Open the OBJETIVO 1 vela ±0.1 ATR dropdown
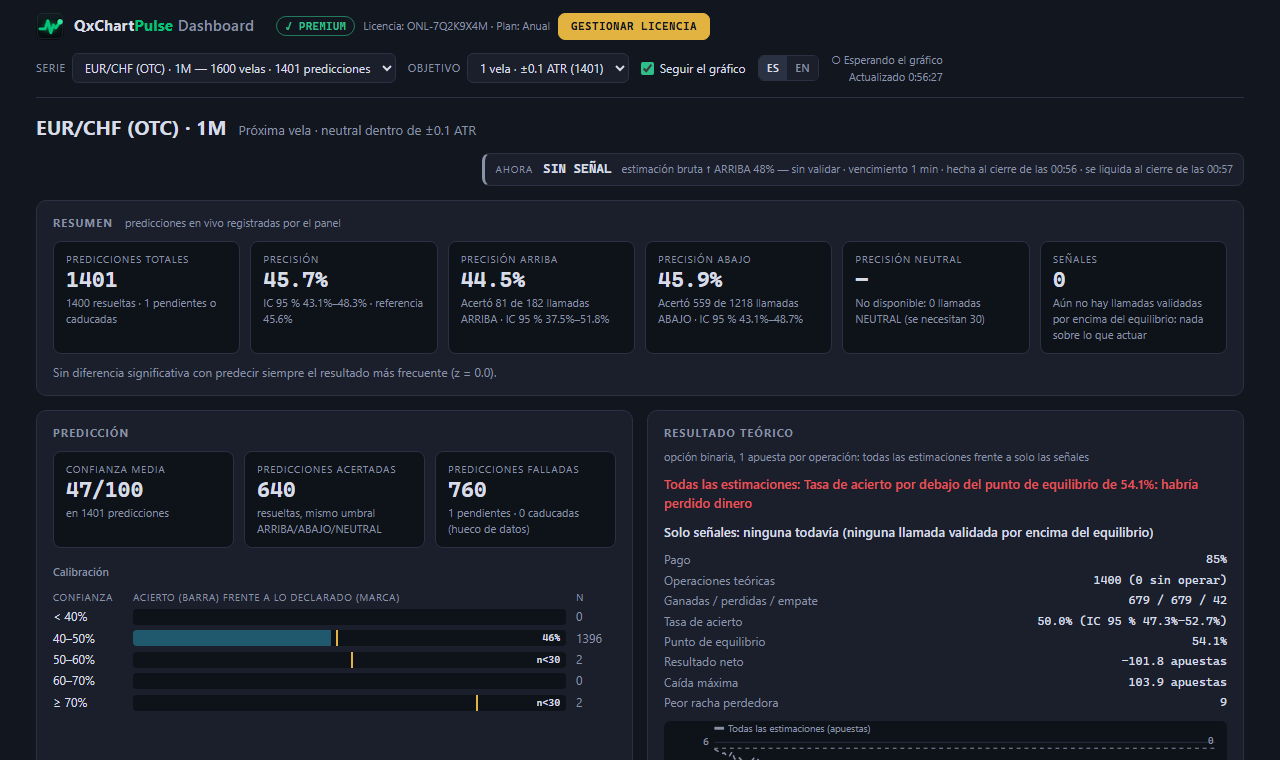 click(x=548, y=68)
